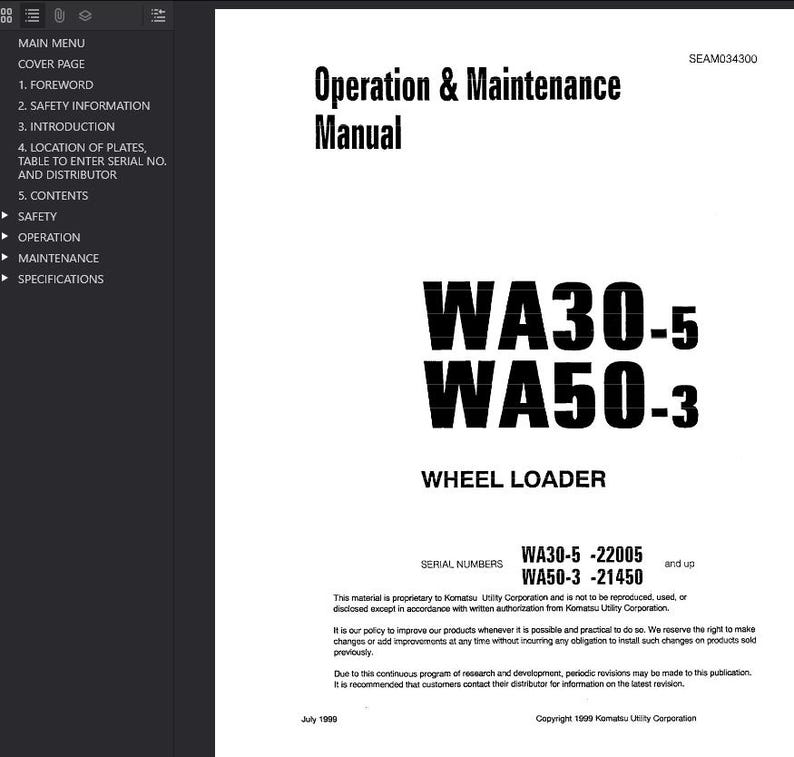Go to the MAIN MENU bookmark
This screenshot has height=757, width=794.
(52, 43)
